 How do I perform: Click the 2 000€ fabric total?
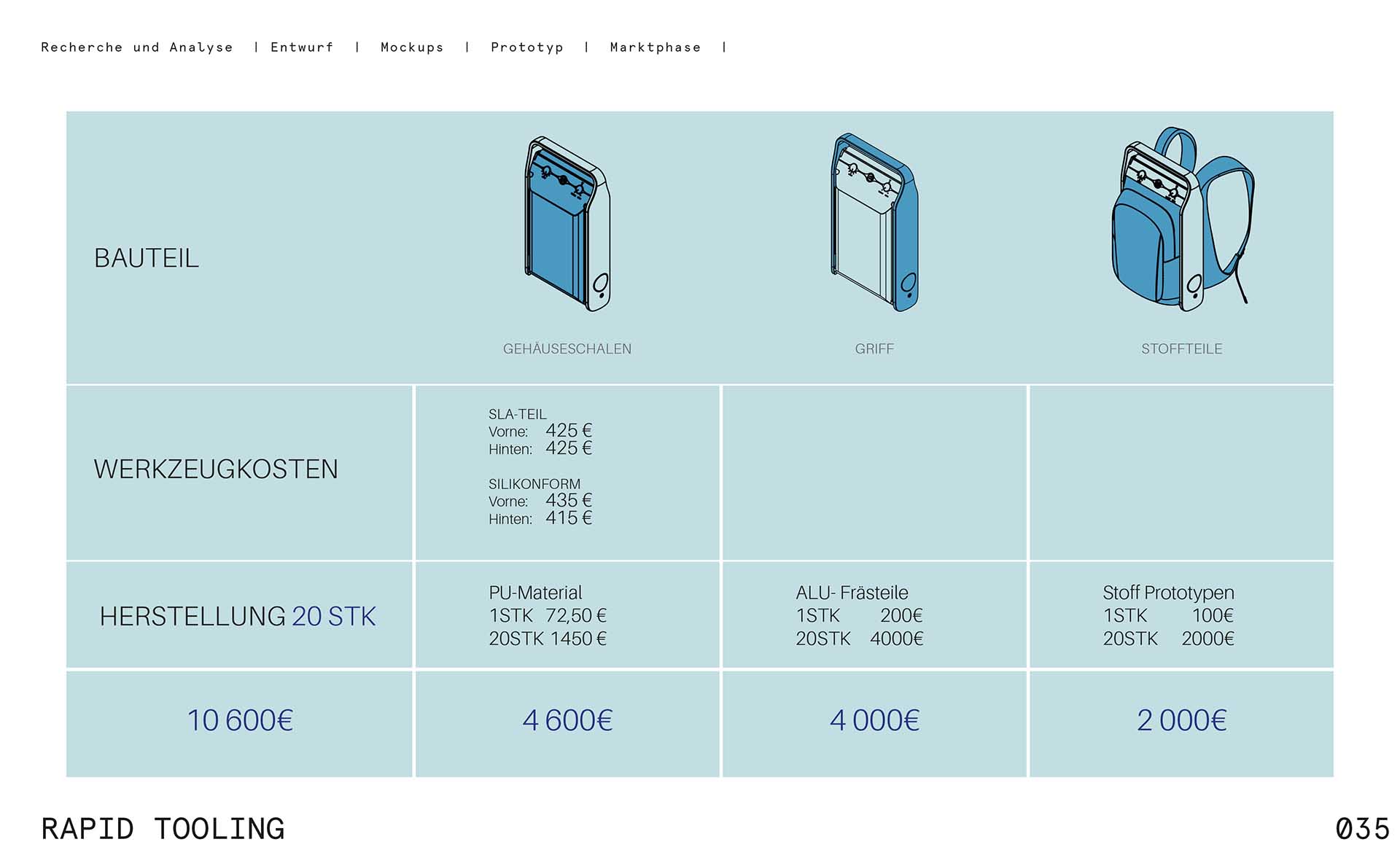pos(1181,721)
